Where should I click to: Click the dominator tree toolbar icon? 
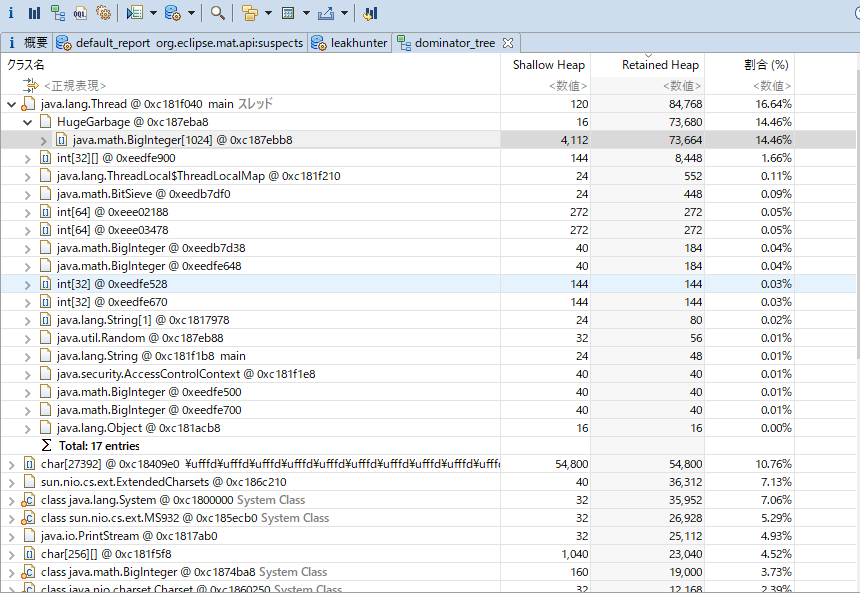tap(57, 13)
